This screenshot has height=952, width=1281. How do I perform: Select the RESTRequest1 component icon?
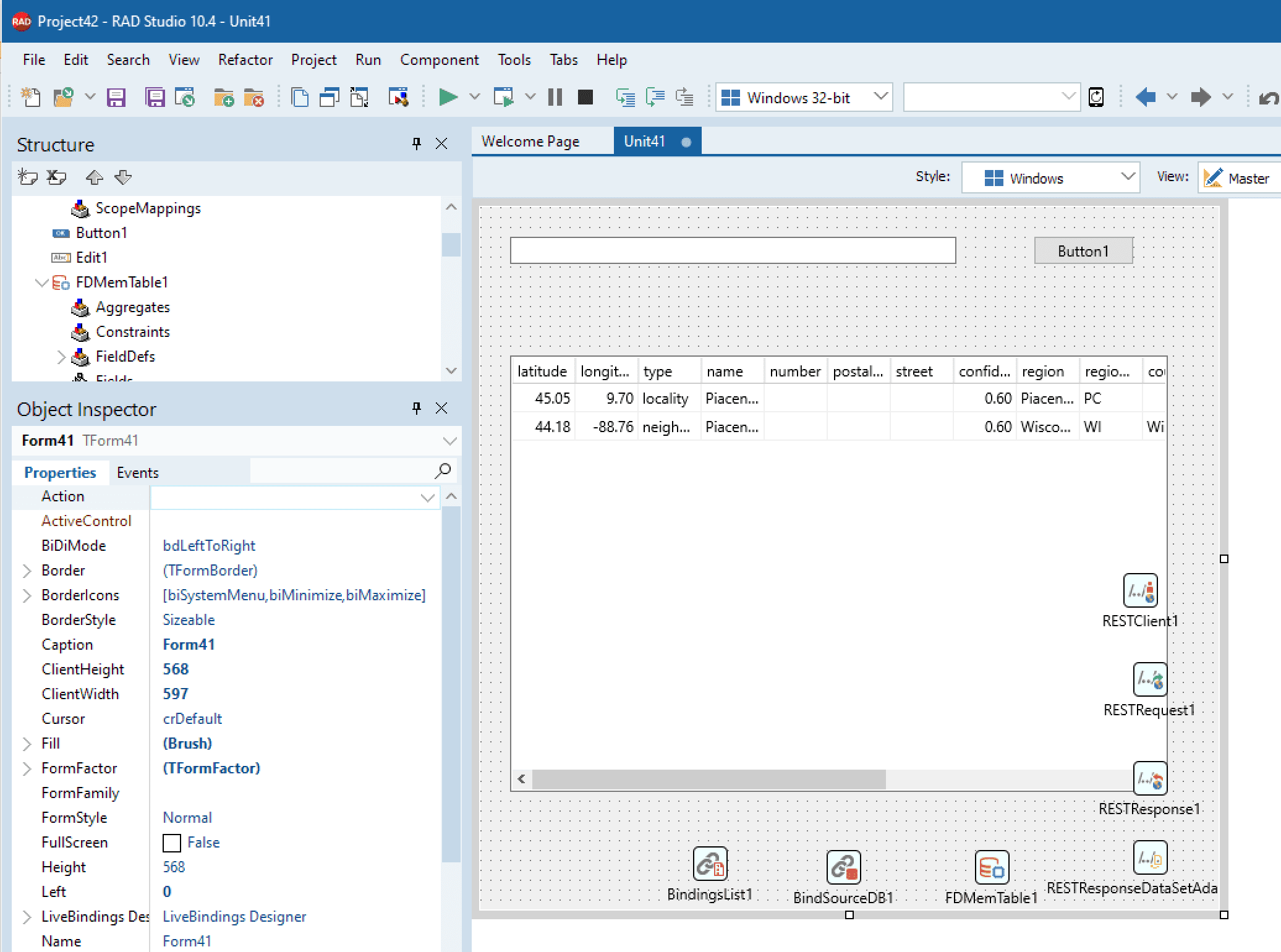click(x=1150, y=679)
